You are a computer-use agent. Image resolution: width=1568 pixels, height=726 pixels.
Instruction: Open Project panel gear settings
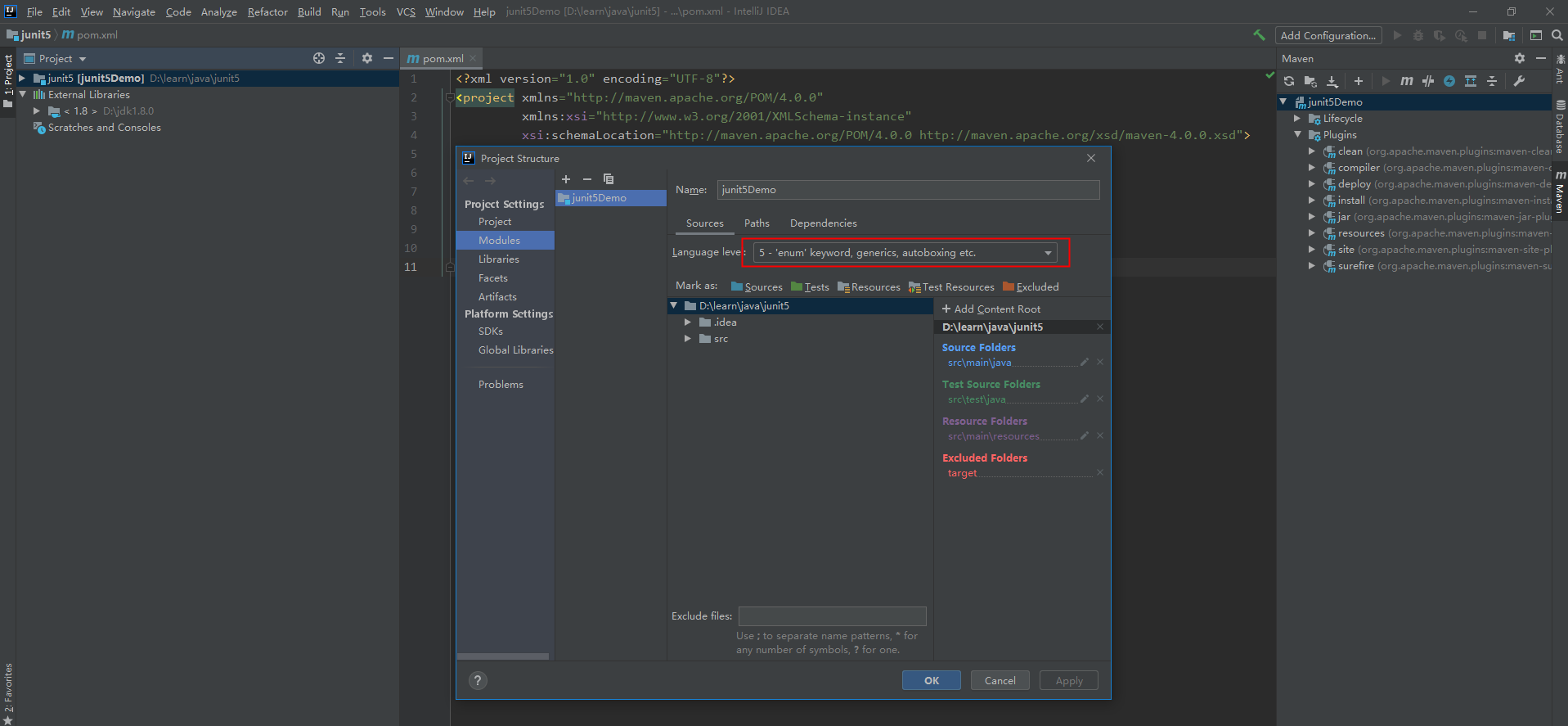click(367, 58)
